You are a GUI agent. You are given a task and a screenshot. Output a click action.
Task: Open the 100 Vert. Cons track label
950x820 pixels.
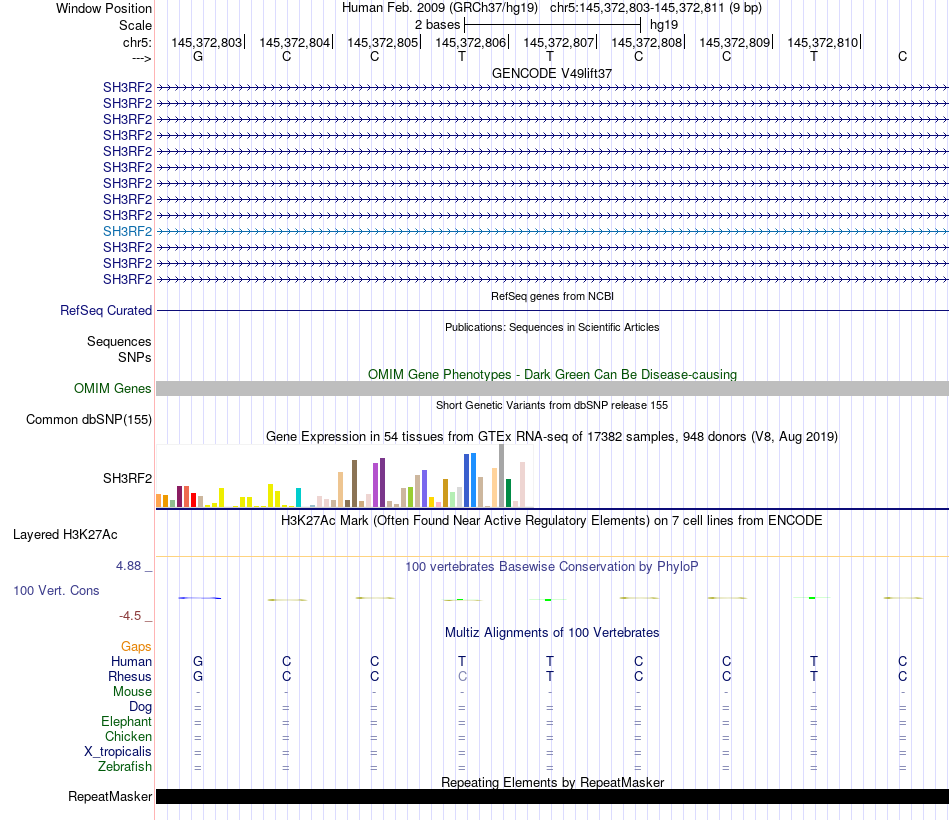click(x=56, y=590)
